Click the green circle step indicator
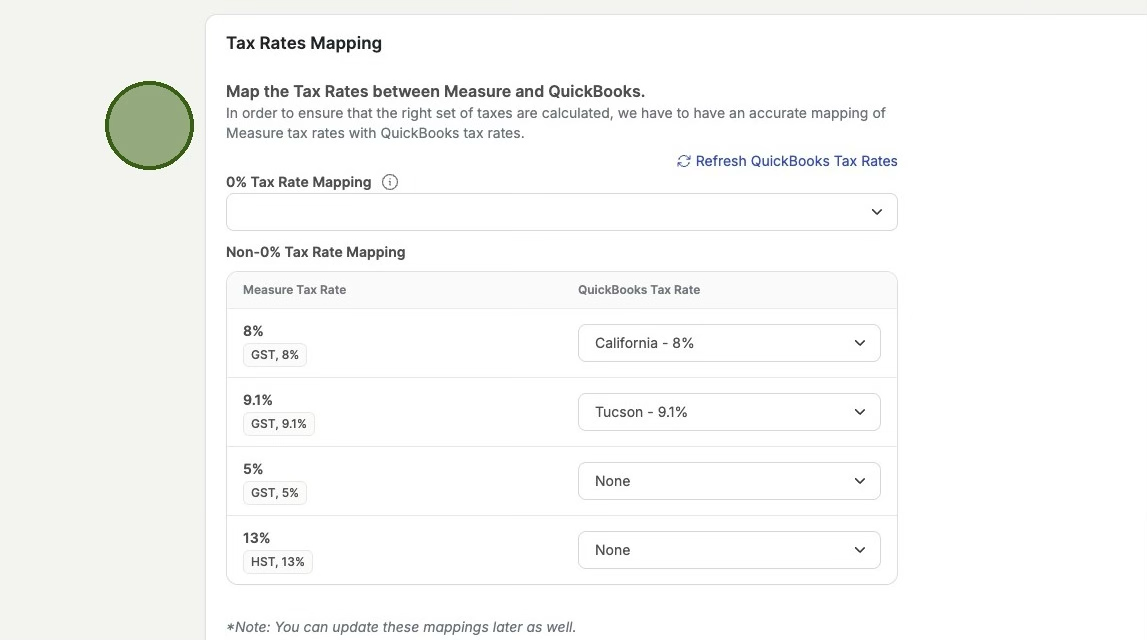 [149, 125]
